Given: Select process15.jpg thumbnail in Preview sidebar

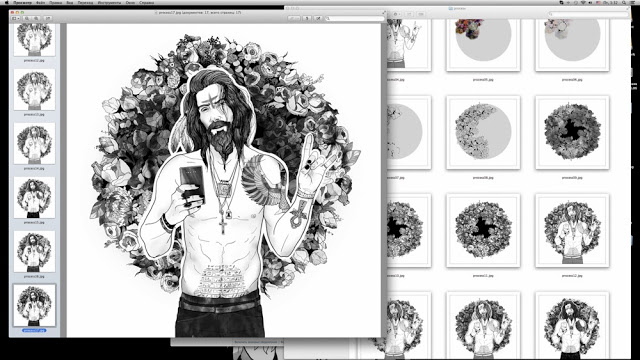Looking at the screenshot, I should (34, 198).
